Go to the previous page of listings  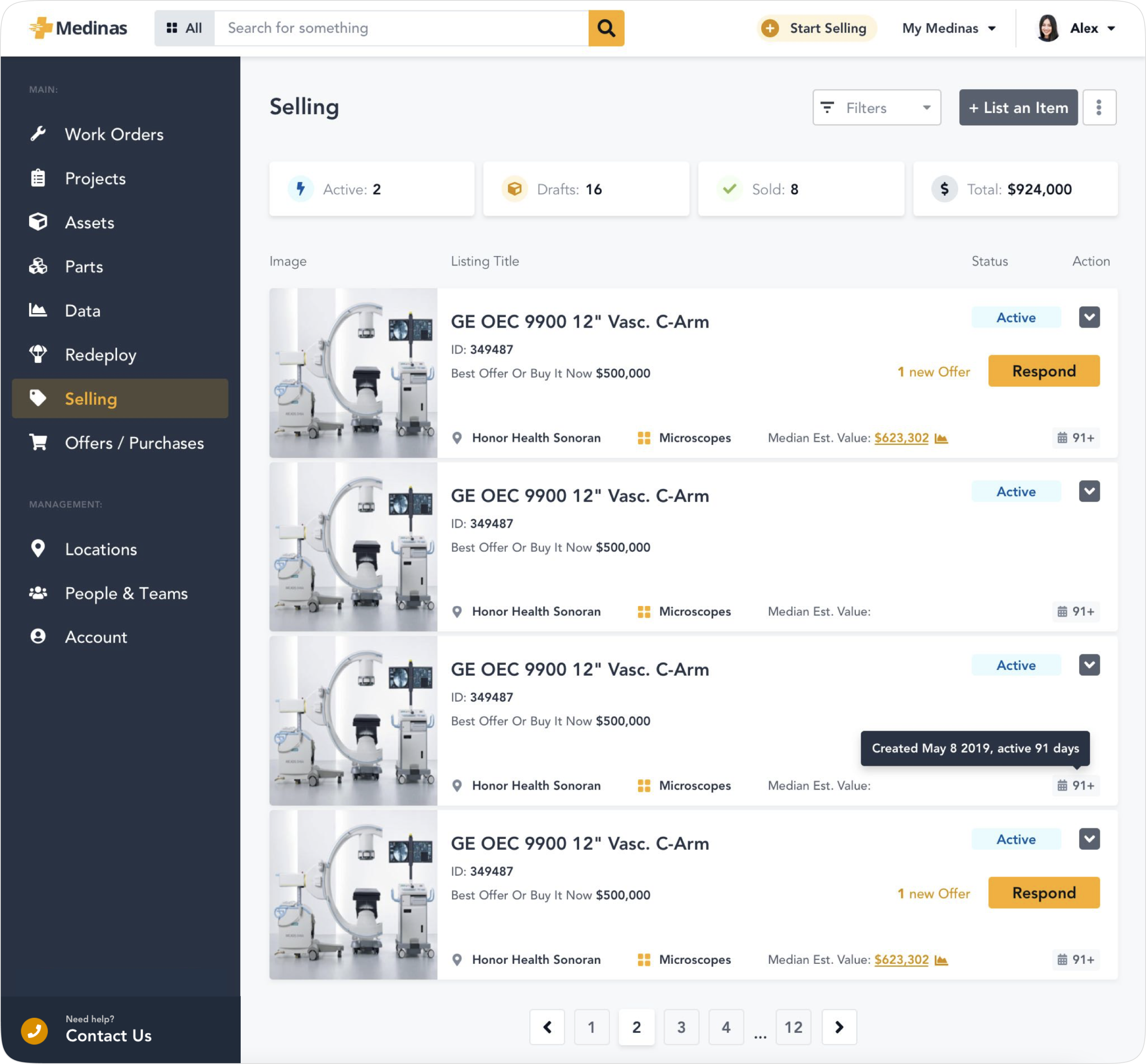pyautogui.click(x=547, y=1027)
